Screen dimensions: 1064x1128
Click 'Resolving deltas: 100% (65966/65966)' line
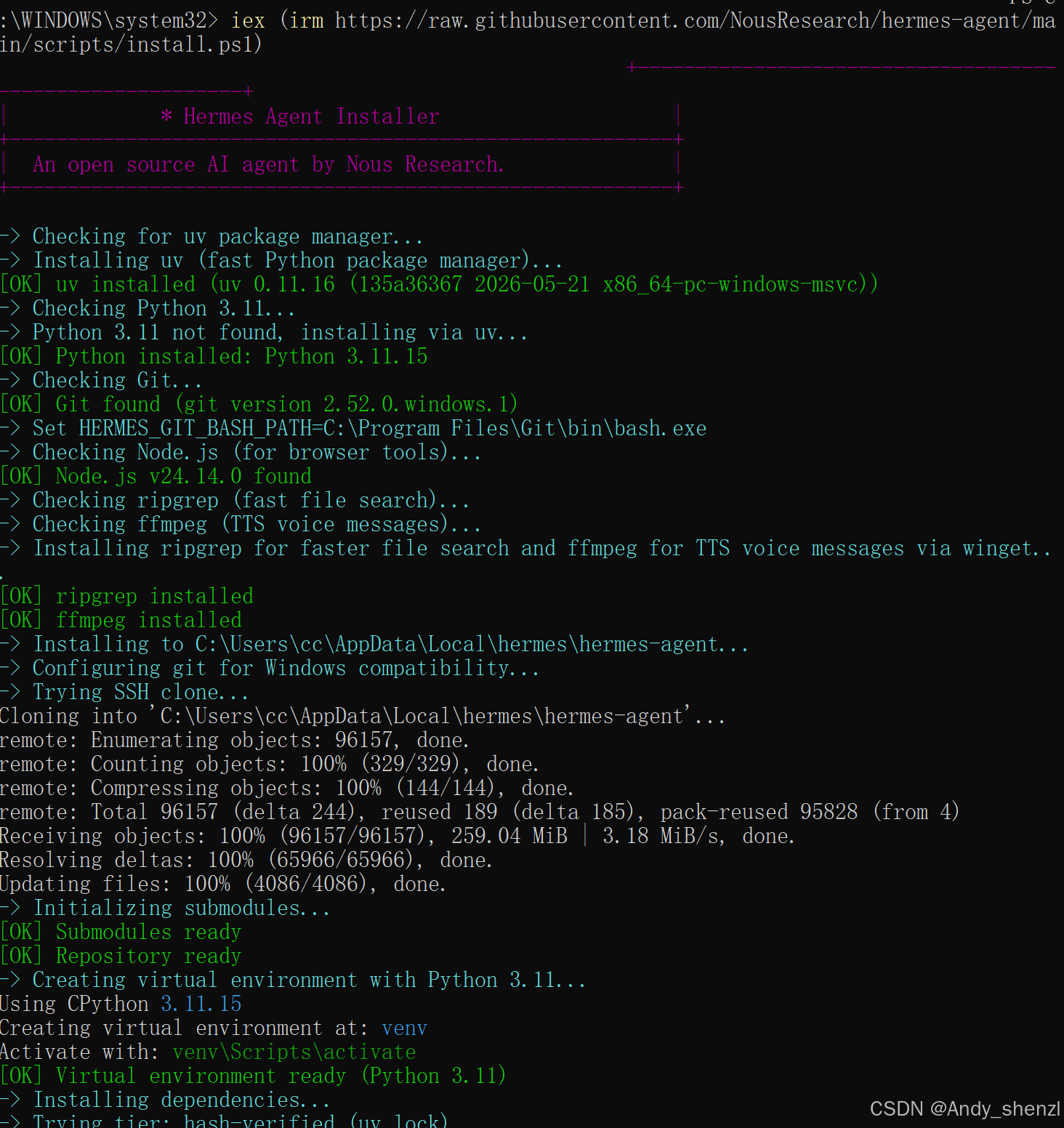(x=246, y=860)
